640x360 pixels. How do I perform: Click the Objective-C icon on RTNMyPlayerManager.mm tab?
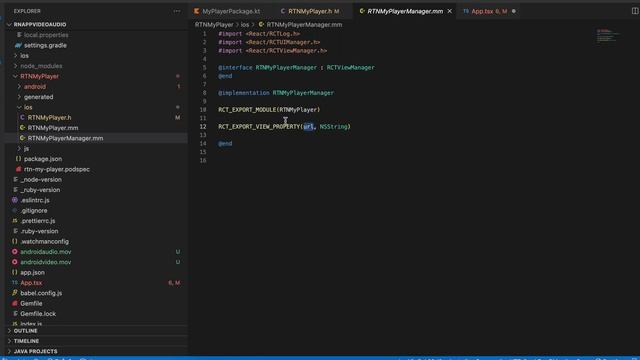362,11
